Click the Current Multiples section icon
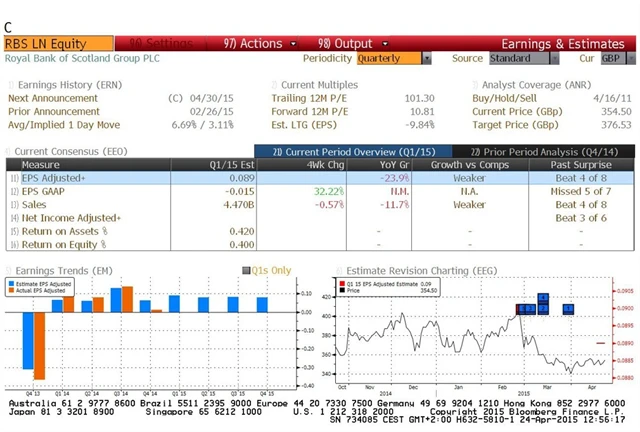Image resolution: width=640 pixels, height=432 pixels. point(274,85)
